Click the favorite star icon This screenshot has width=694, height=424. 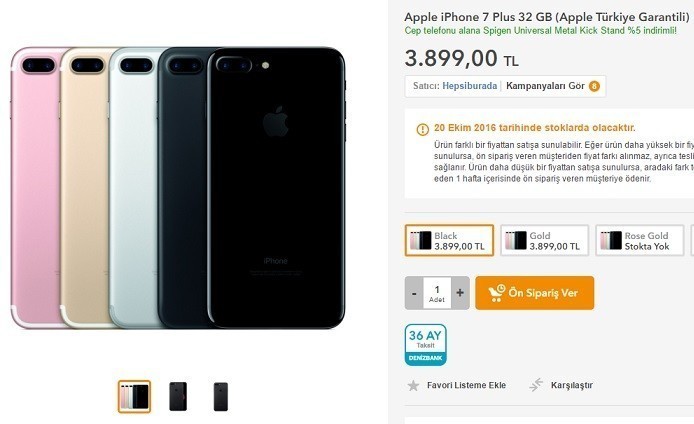point(413,385)
